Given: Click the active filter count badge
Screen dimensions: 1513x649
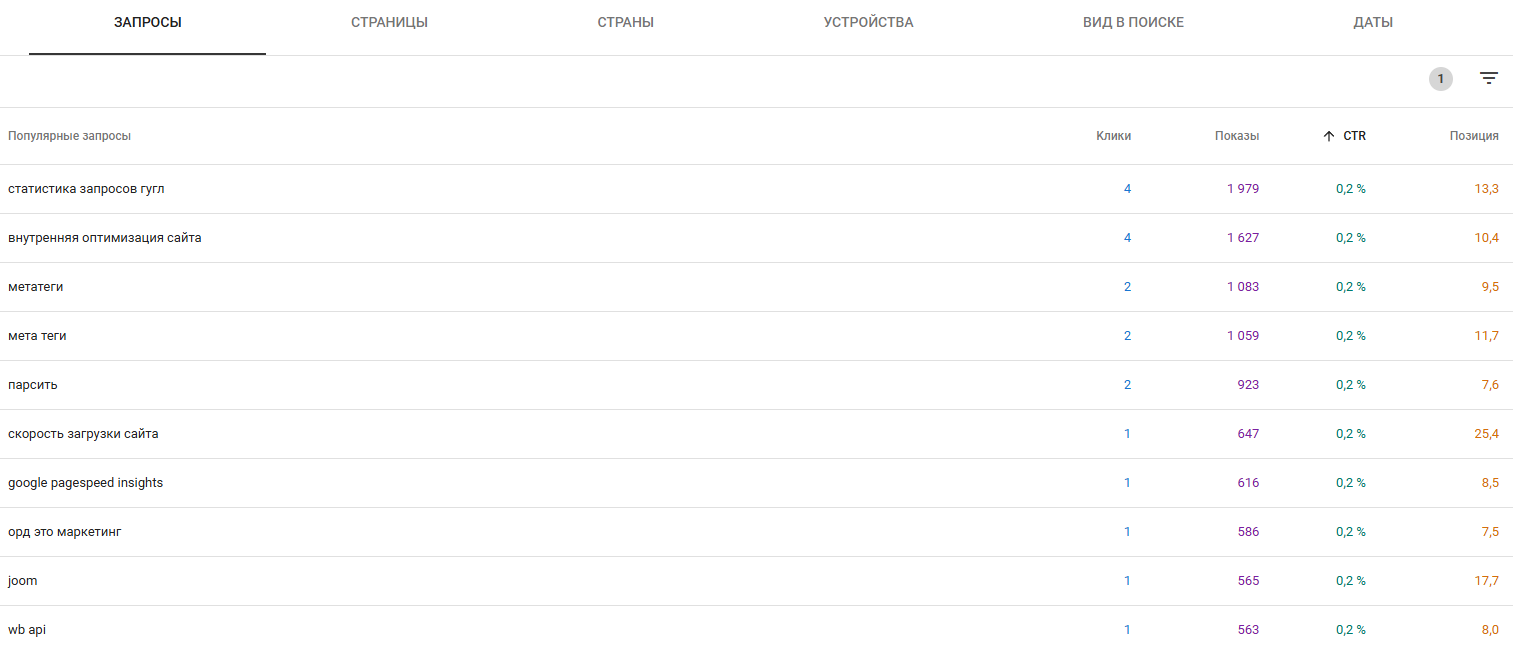Looking at the screenshot, I should click(1440, 79).
